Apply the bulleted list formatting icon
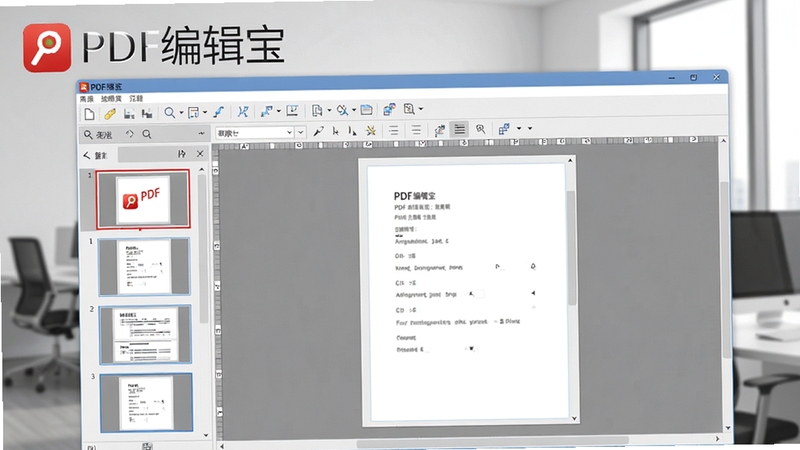The width and height of the screenshot is (800, 450). tap(393, 131)
